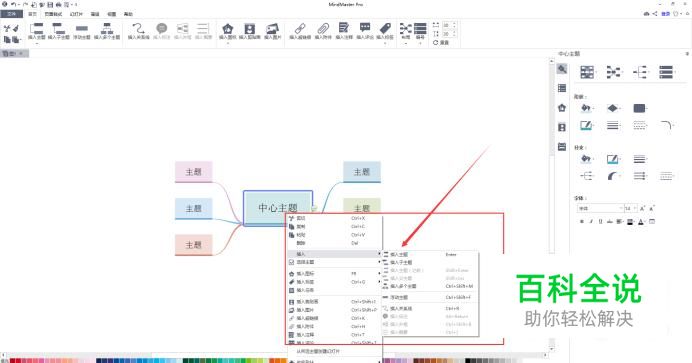Click the Insert Hyperlink chain icon
The height and width of the screenshot is (363, 692).
pos(300,29)
